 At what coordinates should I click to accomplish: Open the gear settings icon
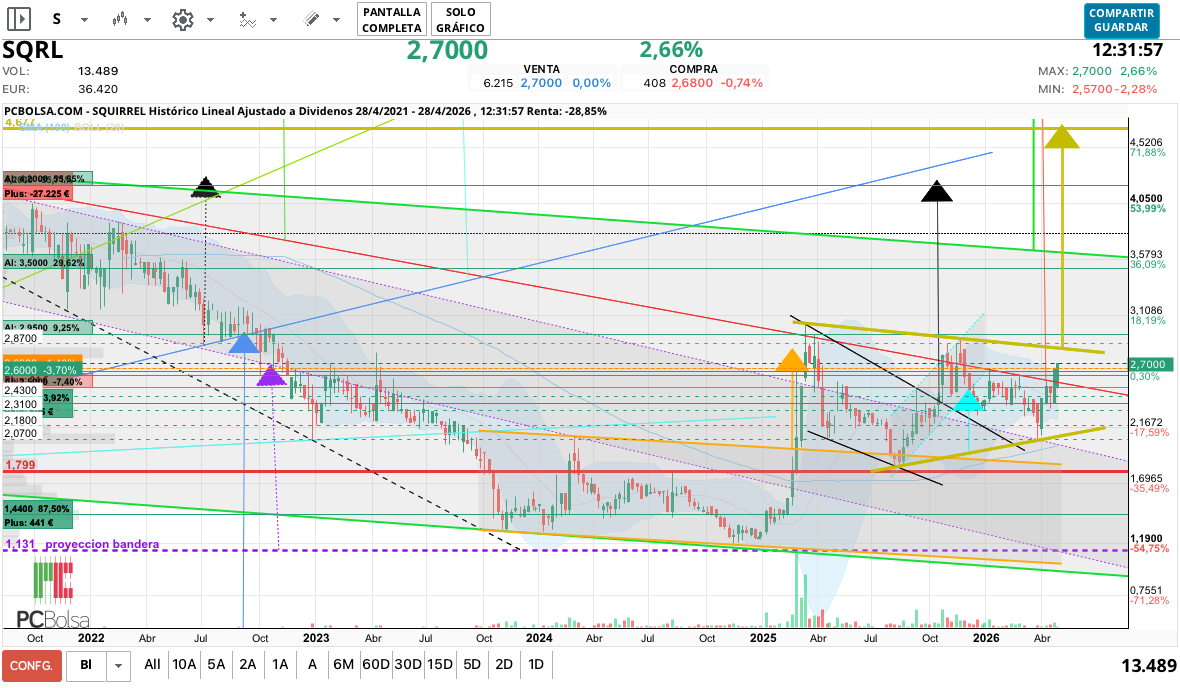click(182, 19)
